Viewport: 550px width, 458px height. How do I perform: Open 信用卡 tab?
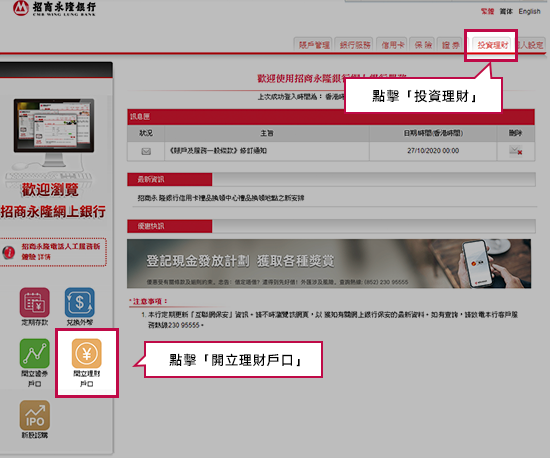click(x=392, y=45)
